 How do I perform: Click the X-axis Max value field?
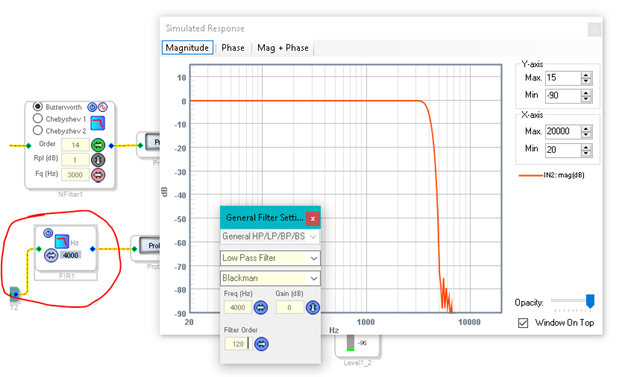563,131
